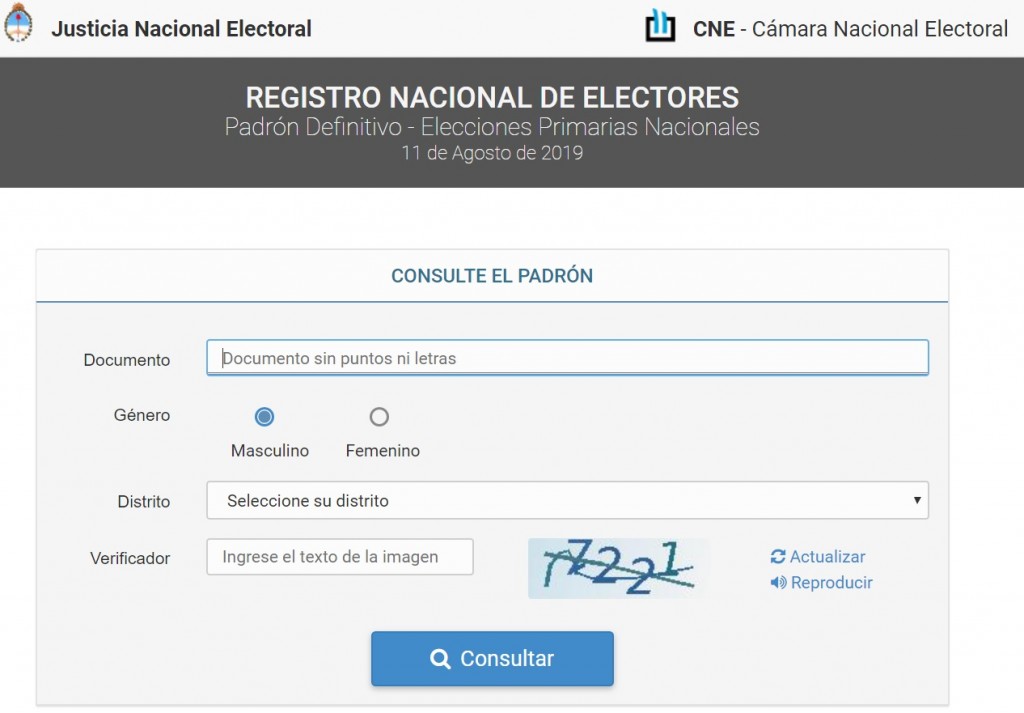
Task: Click the captcha image
Action: pyautogui.click(x=618, y=568)
